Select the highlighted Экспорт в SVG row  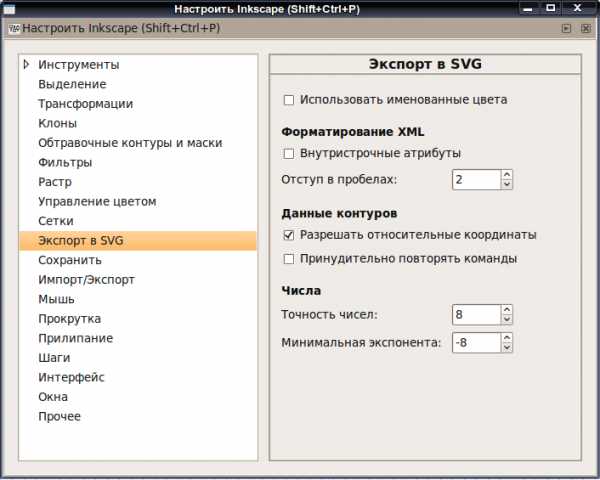pyautogui.click(x=138, y=241)
